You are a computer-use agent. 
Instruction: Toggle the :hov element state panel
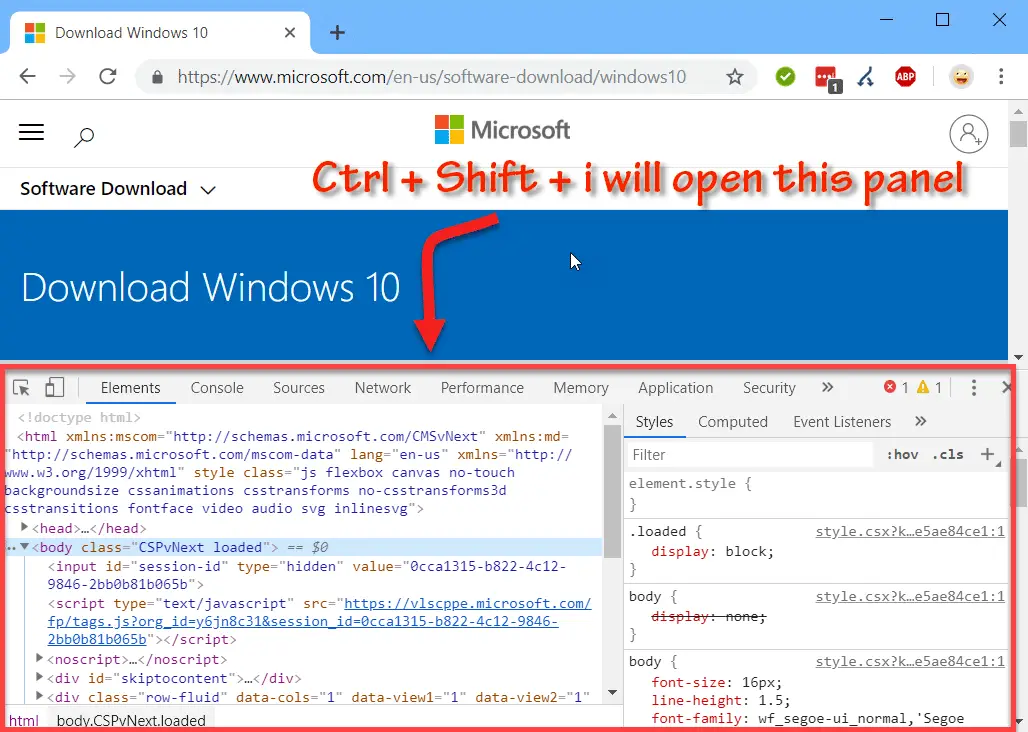902,454
